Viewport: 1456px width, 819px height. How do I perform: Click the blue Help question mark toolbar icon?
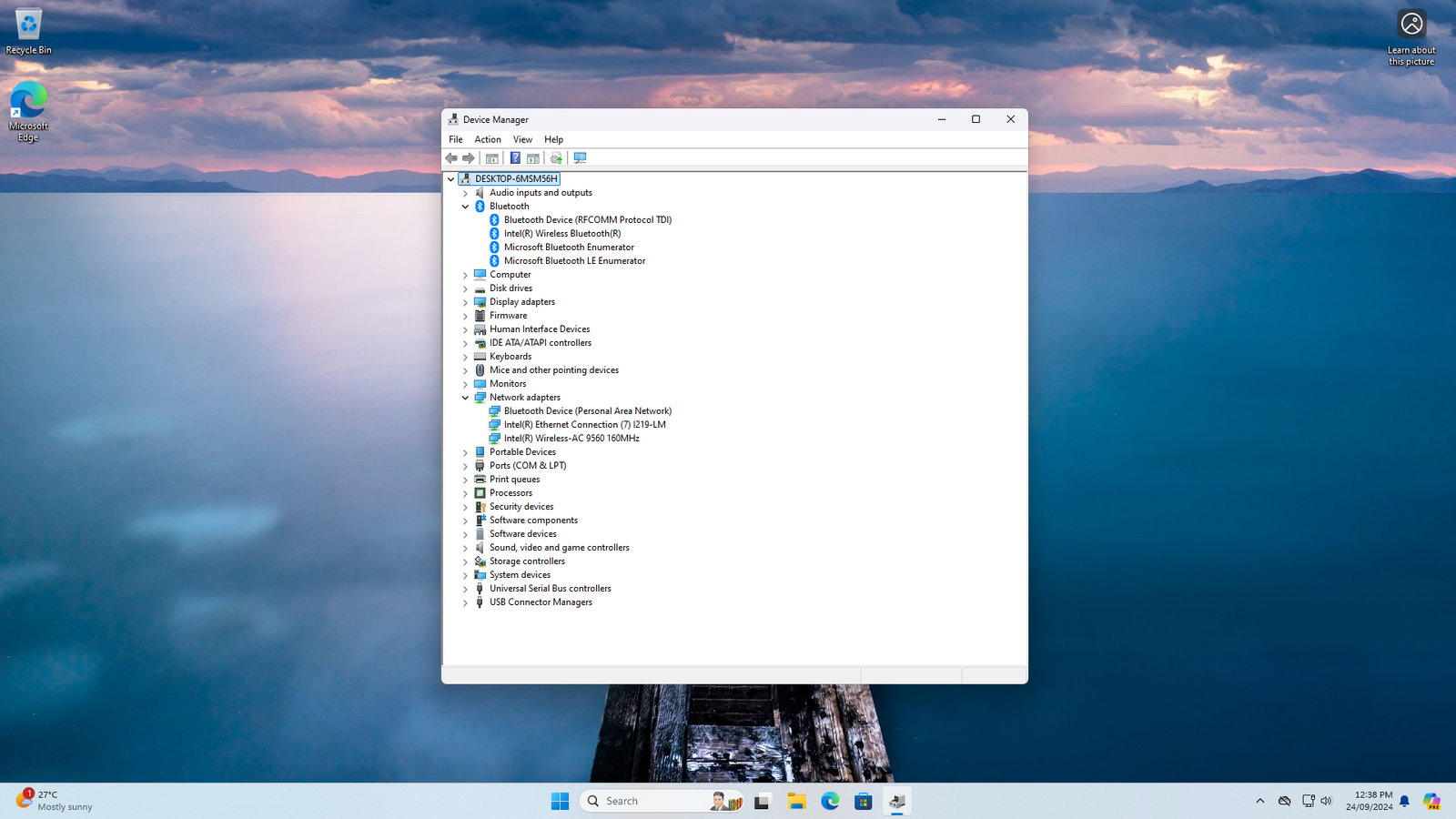tap(515, 158)
